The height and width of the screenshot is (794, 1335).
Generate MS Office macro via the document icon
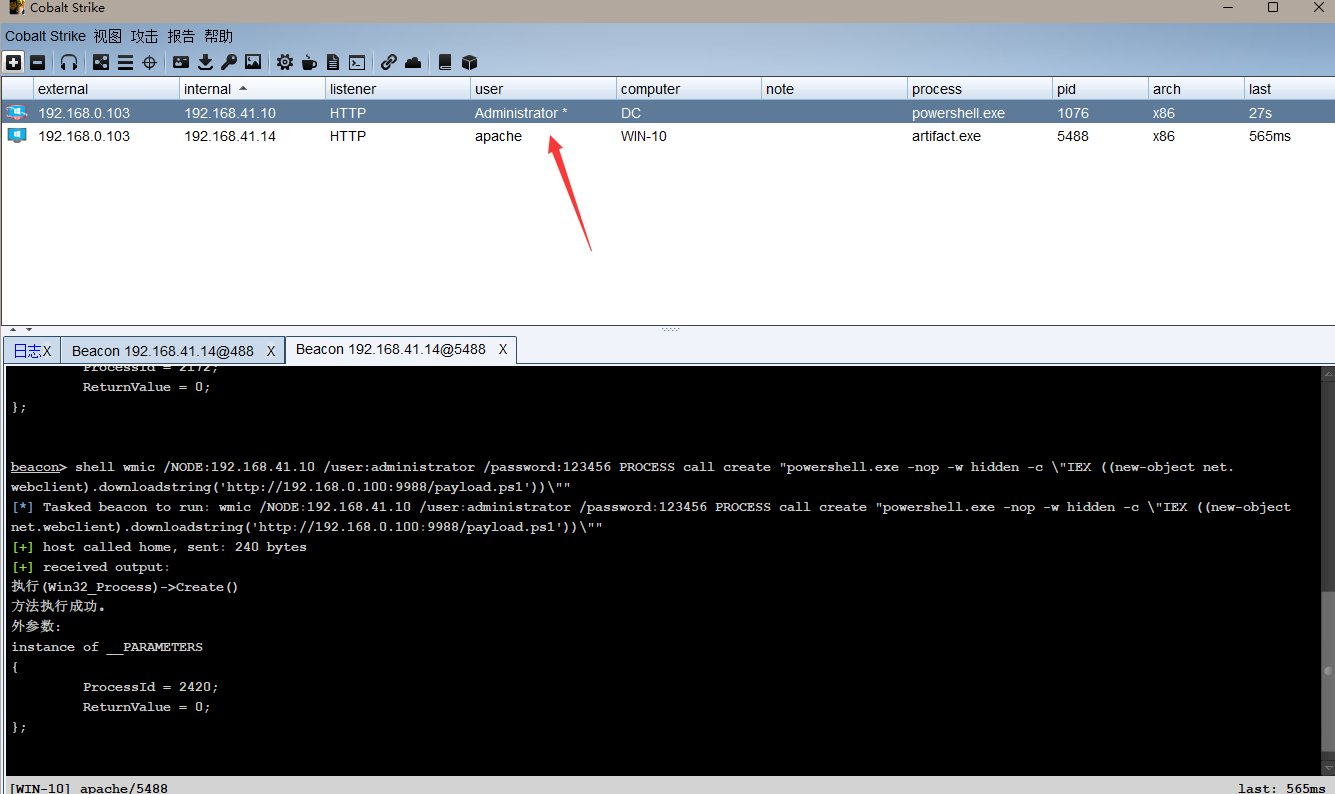[x=333, y=62]
